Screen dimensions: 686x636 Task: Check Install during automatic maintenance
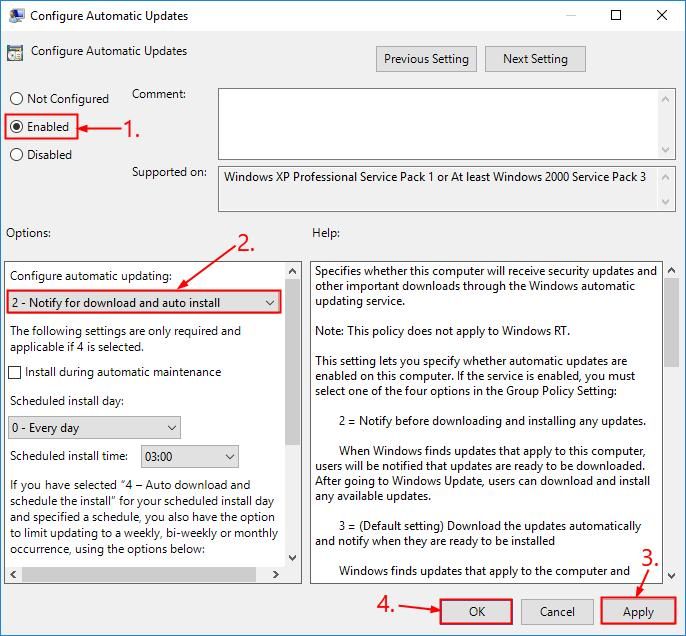tap(15, 372)
